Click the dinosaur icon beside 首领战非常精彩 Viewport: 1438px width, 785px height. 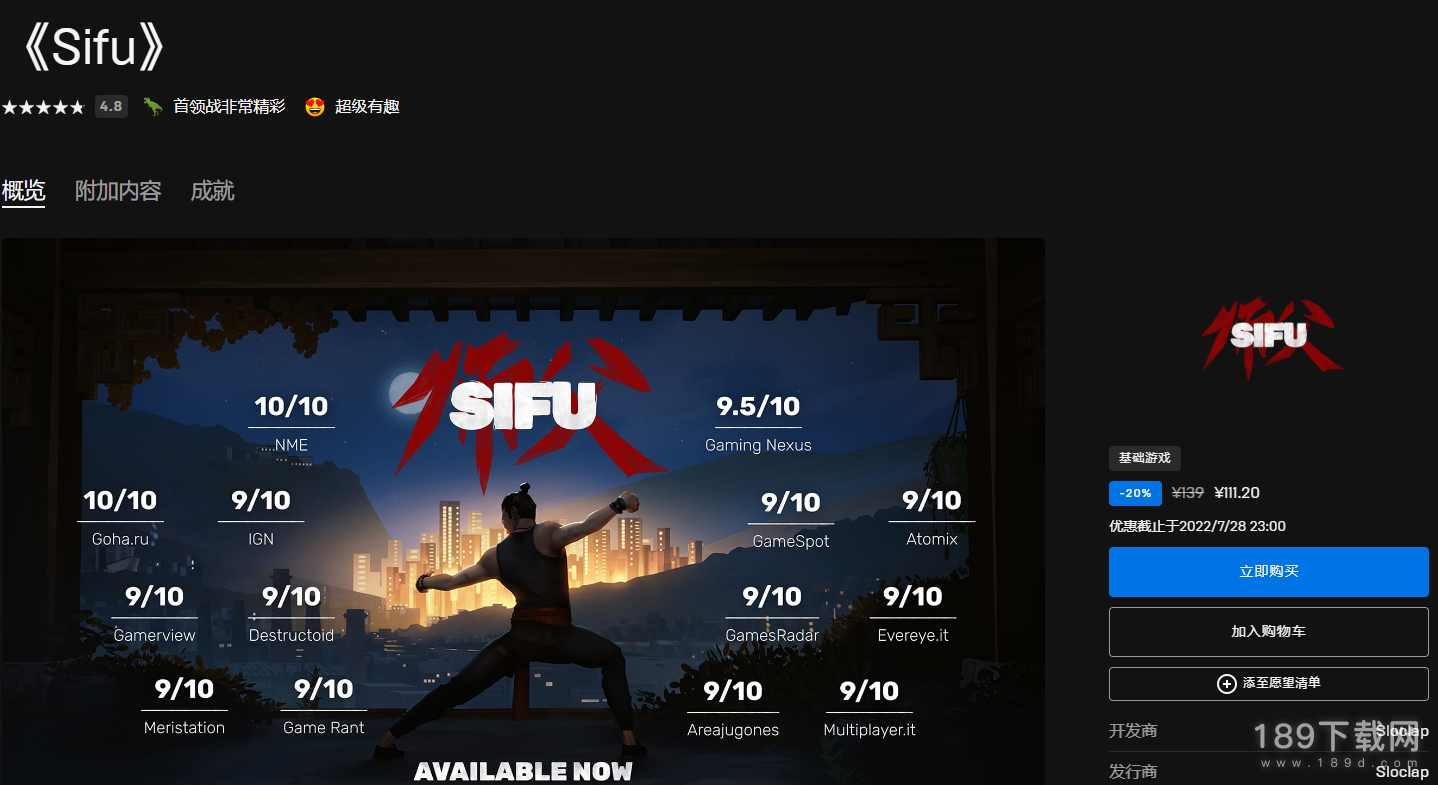click(x=152, y=106)
